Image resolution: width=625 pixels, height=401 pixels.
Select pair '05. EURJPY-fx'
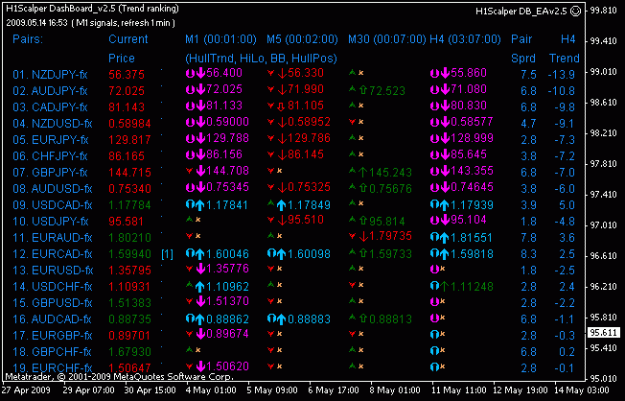50,140
